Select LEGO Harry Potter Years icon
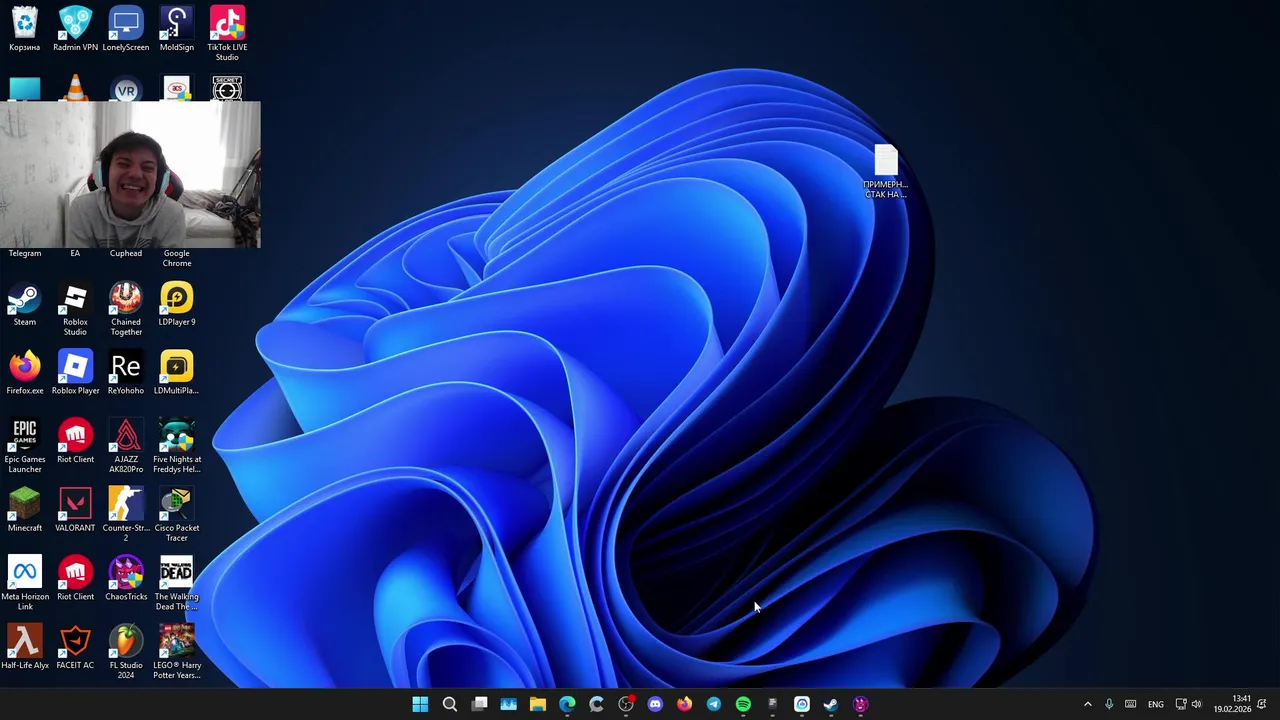 (177, 652)
